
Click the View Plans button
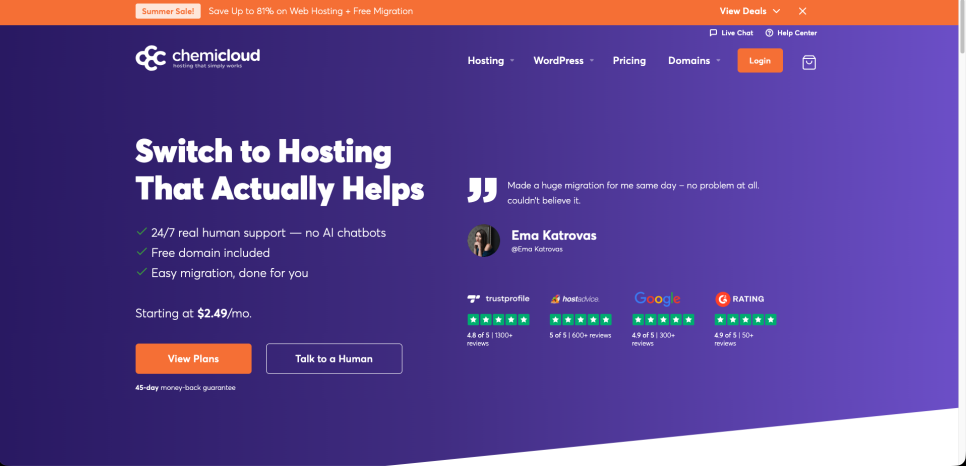click(x=193, y=359)
